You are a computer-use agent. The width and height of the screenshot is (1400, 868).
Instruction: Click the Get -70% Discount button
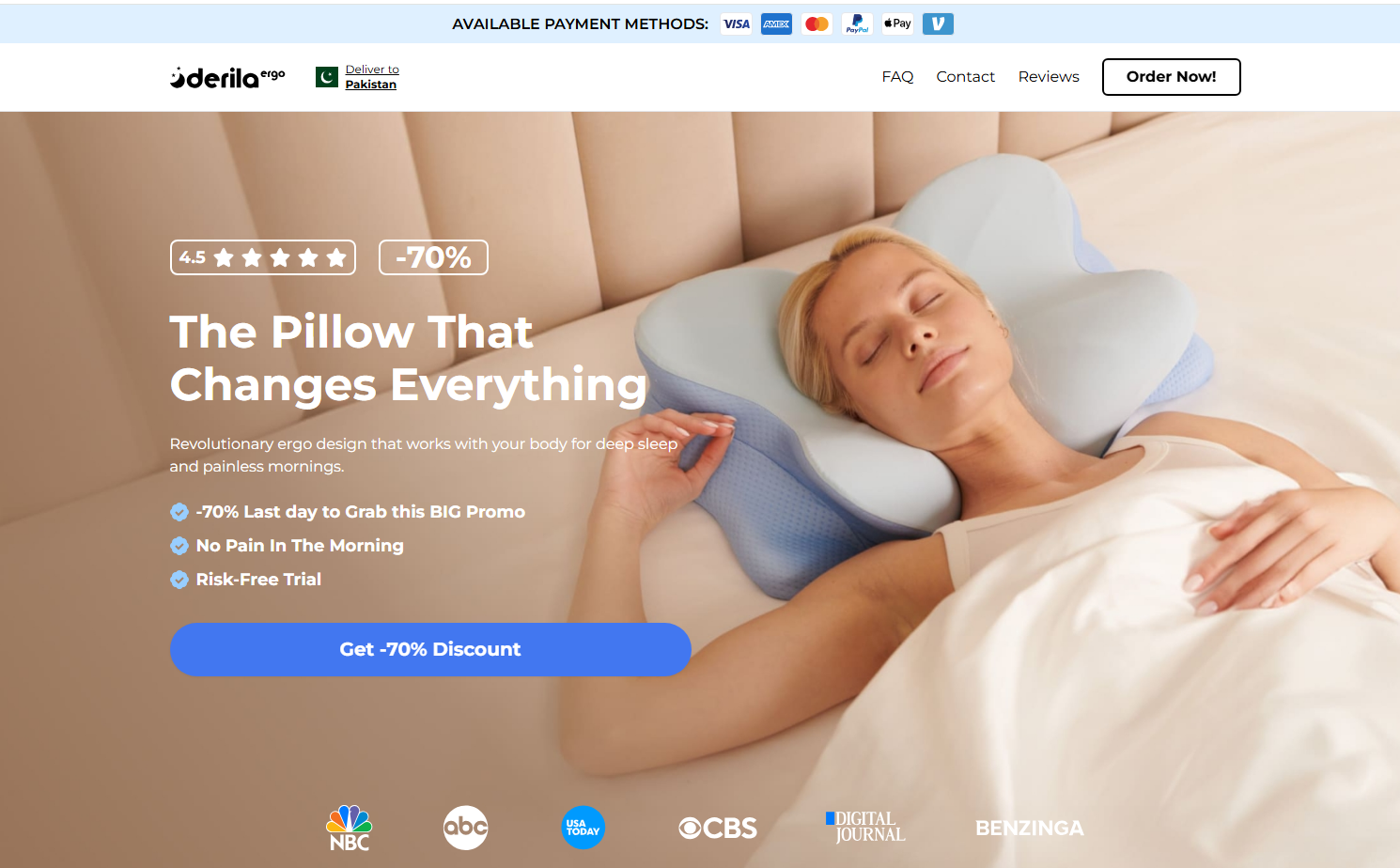(430, 649)
